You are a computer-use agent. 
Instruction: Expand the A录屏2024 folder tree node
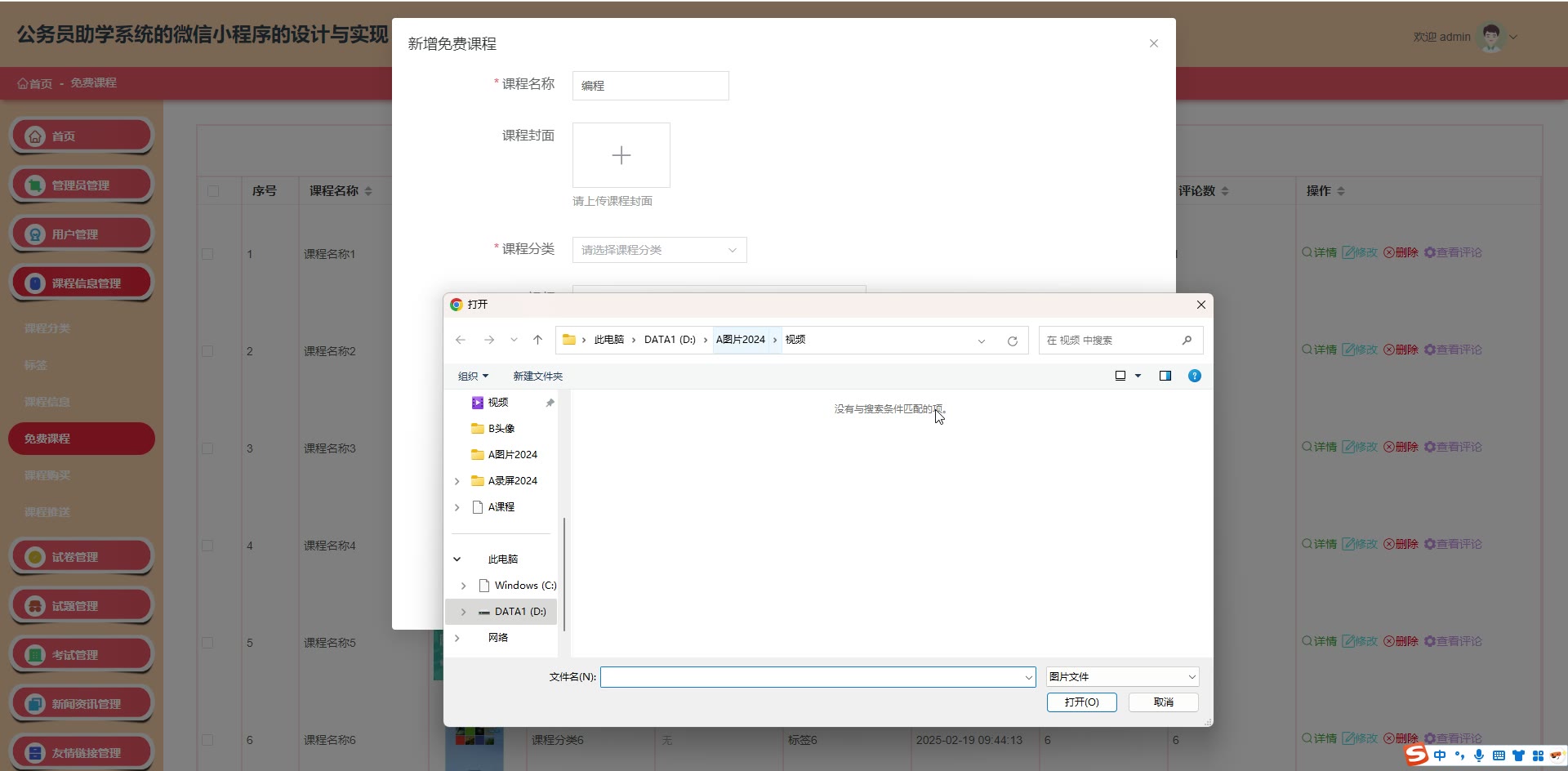(x=457, y=481)
